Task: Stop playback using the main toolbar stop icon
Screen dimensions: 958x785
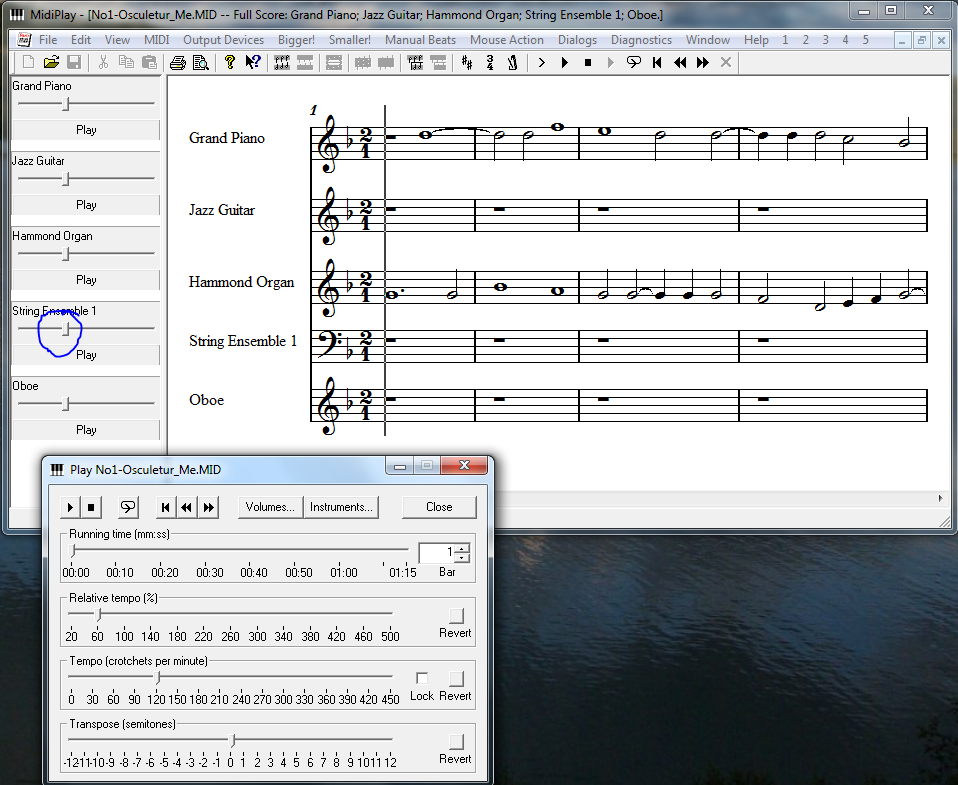Action: (588, 62)
